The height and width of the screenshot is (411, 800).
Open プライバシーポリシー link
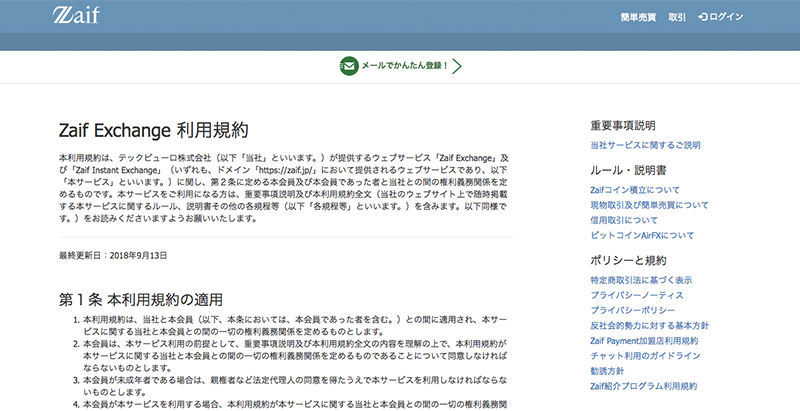click(x=633, y=310)
